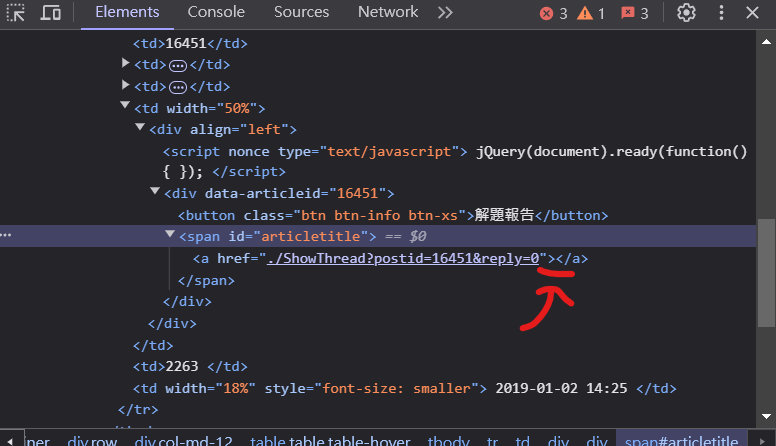Activate the inspect element picker
The width and height of the screenshot is (776, 446).
pos(16,13)
